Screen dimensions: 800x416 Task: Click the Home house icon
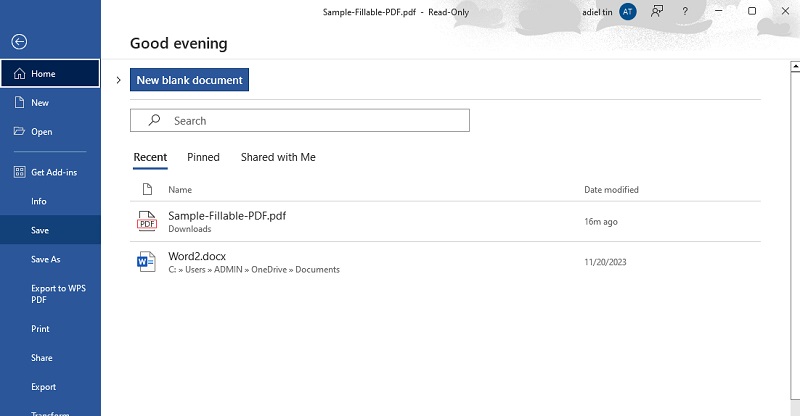[19, 74]
